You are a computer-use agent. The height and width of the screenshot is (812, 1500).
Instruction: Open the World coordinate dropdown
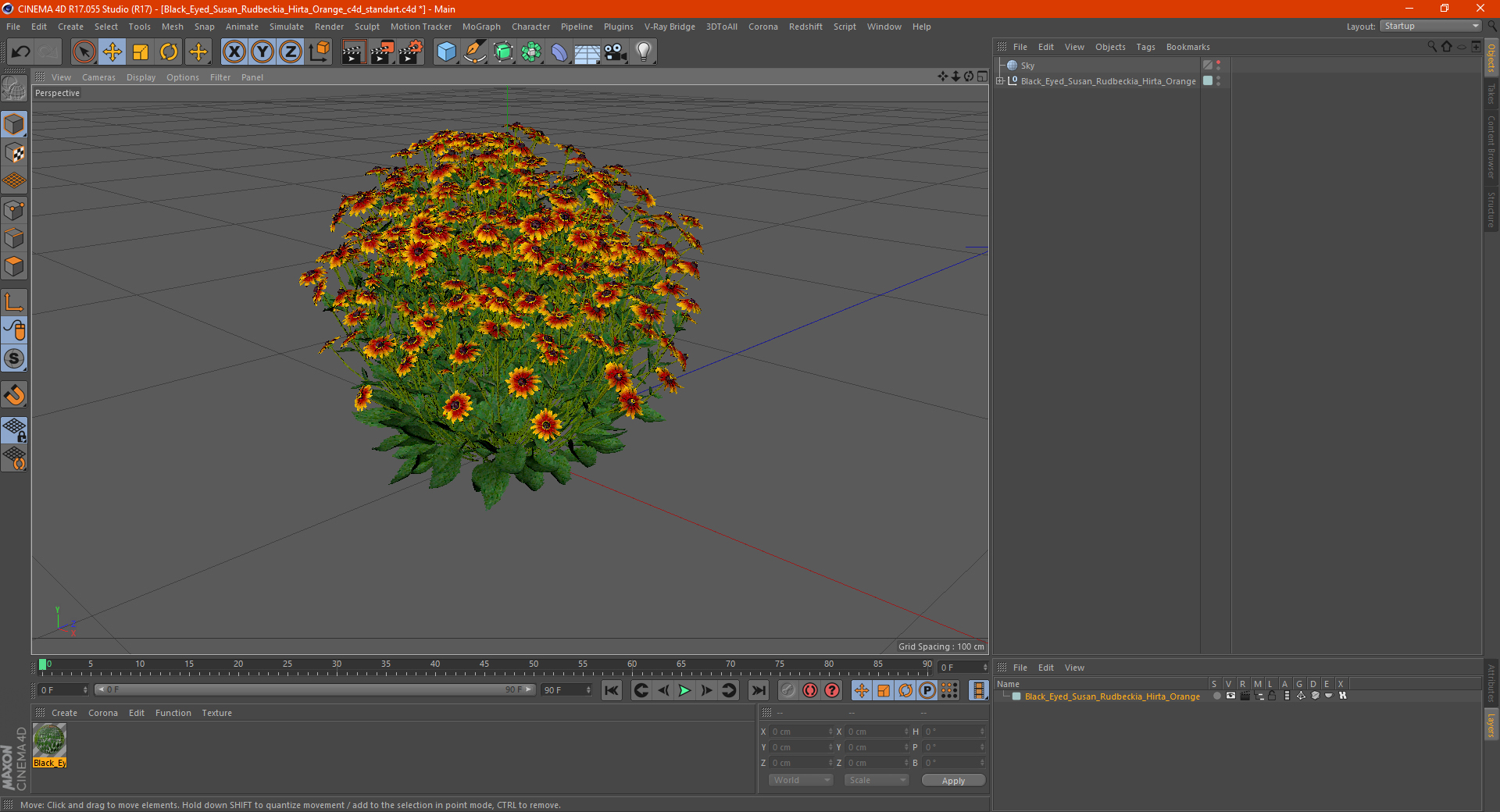coord(801,780)
